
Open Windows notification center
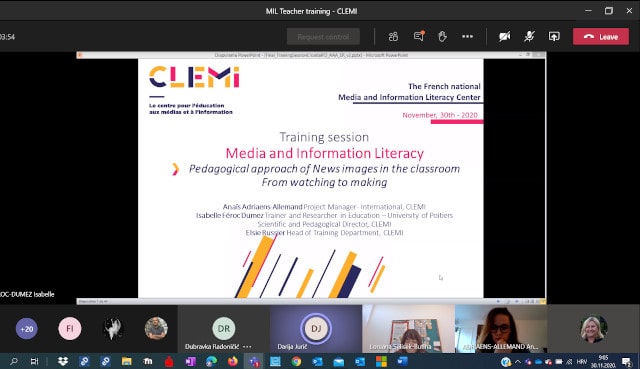point(627,362)
